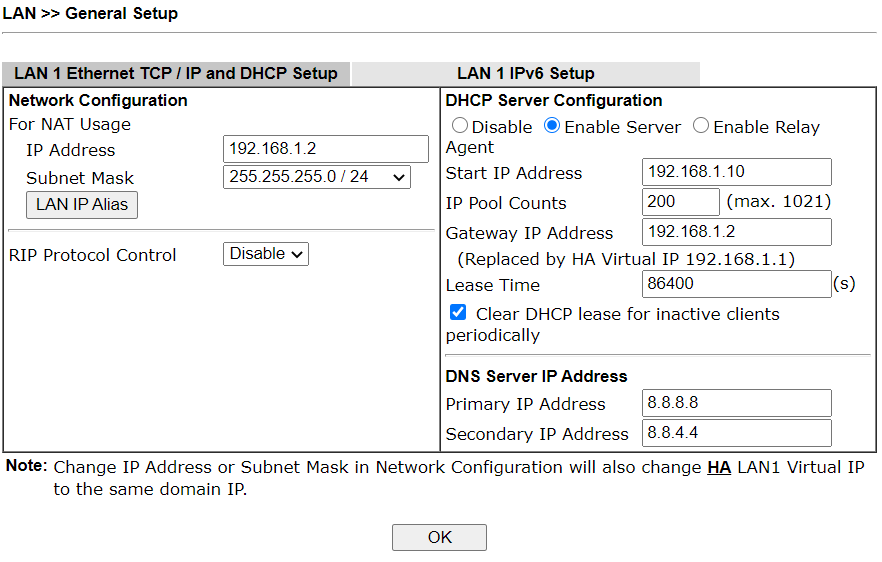
Task: Focus the Primary IP Address DNS field
Action: coord(736,403)
